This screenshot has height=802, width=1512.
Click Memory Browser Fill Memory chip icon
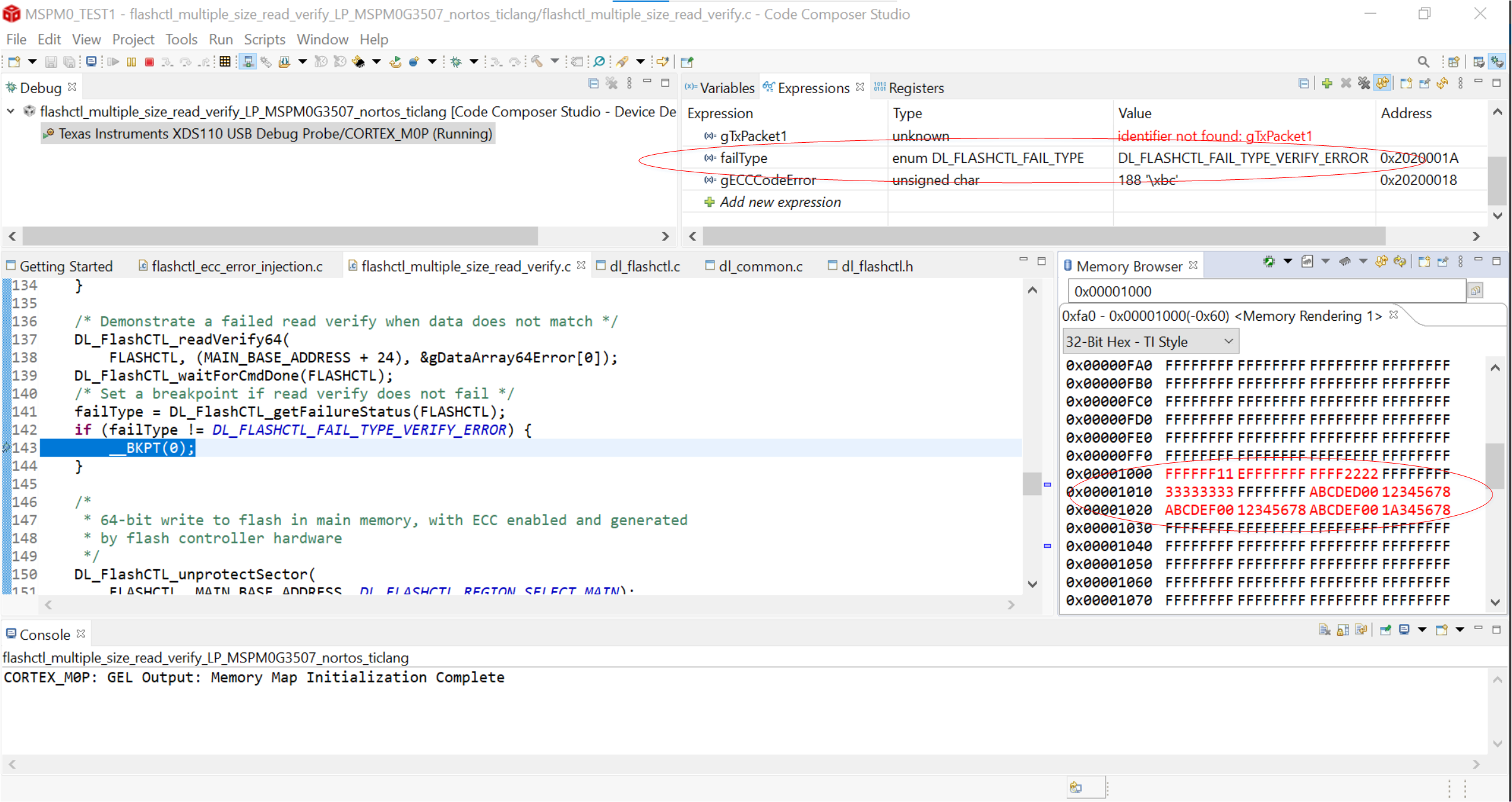point(1345,262)
